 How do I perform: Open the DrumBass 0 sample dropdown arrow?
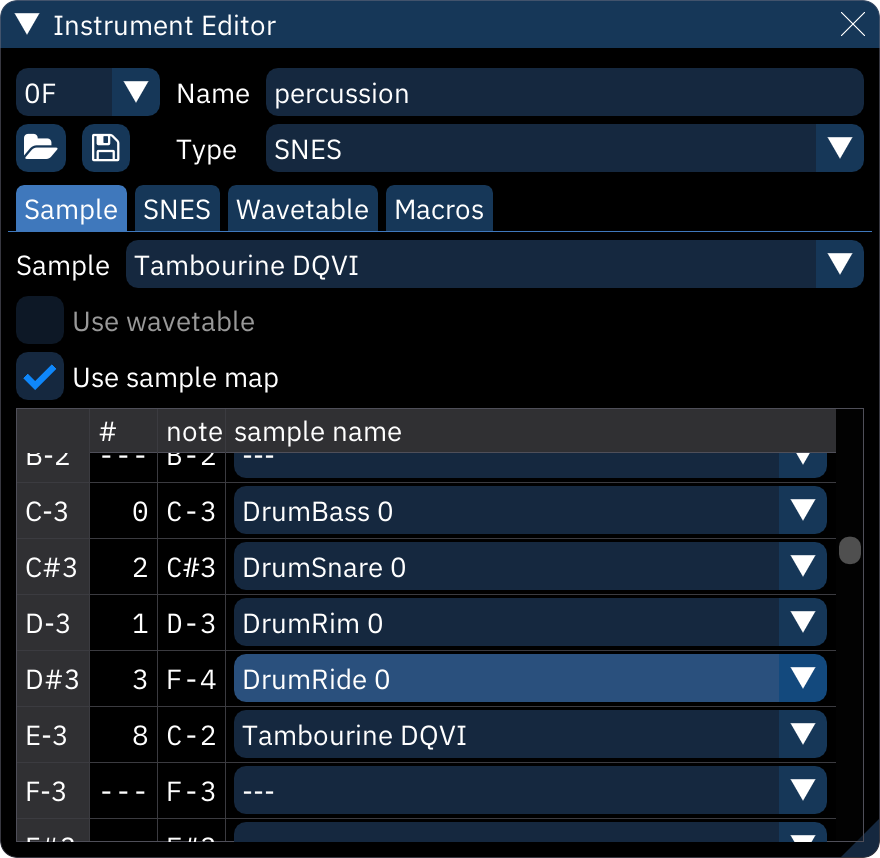point(804,511)
